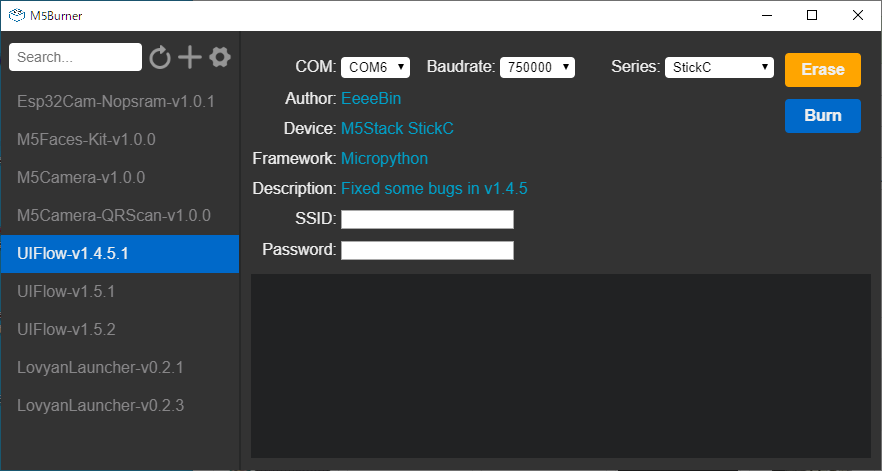Pick UIFlow-v1.5.2 from the list

pos(120,329)
